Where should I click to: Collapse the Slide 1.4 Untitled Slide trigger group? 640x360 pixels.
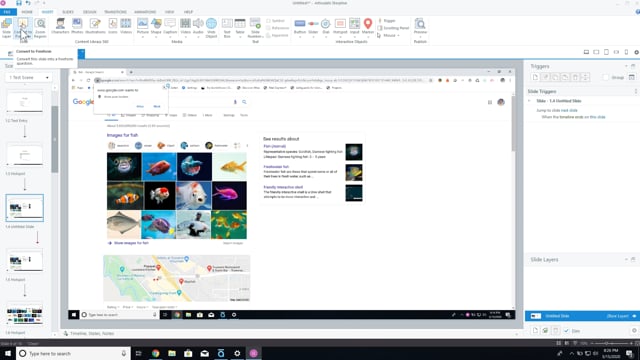point(530,101)
